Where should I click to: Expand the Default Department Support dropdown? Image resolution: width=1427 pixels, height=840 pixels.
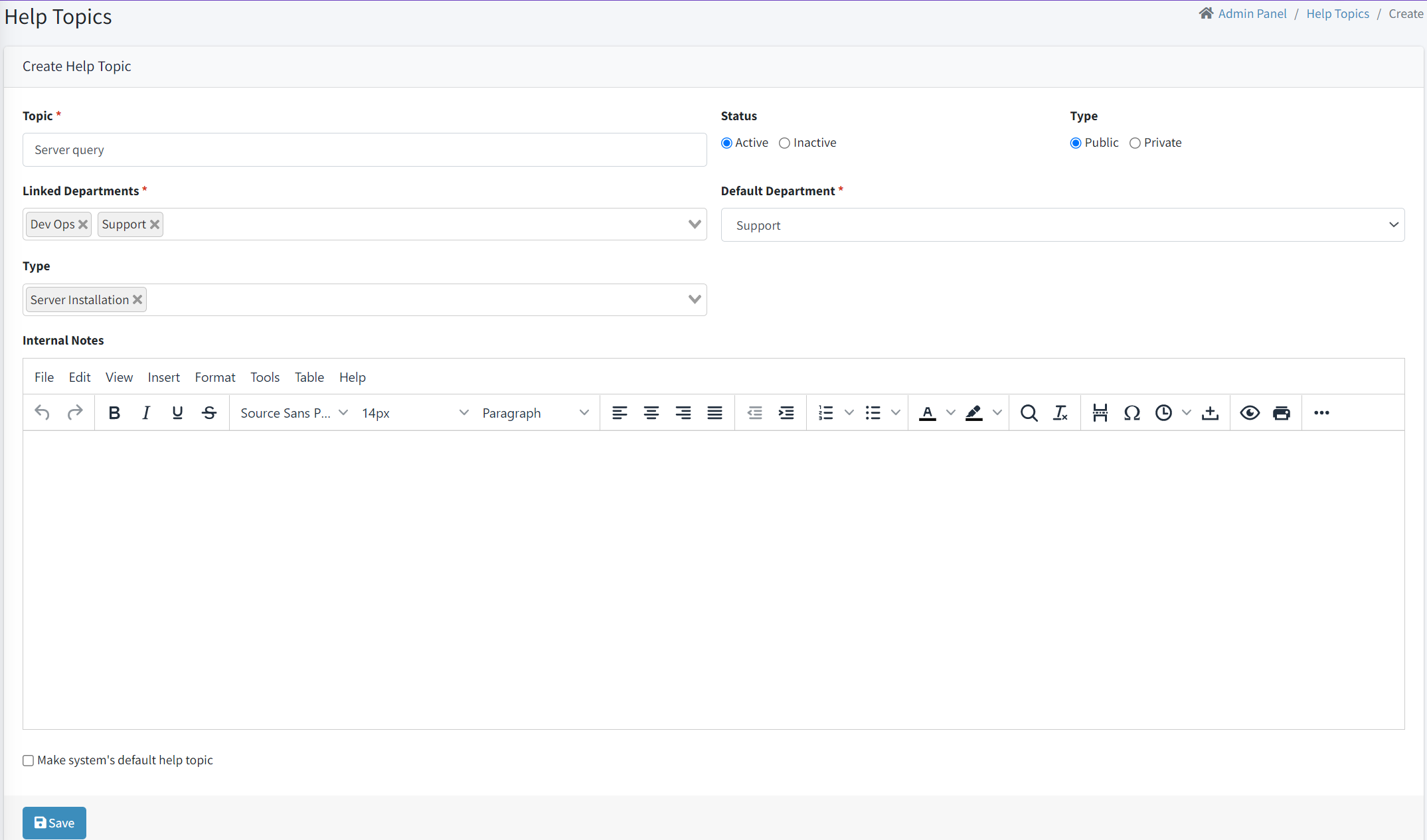[x=1062, y=225]
